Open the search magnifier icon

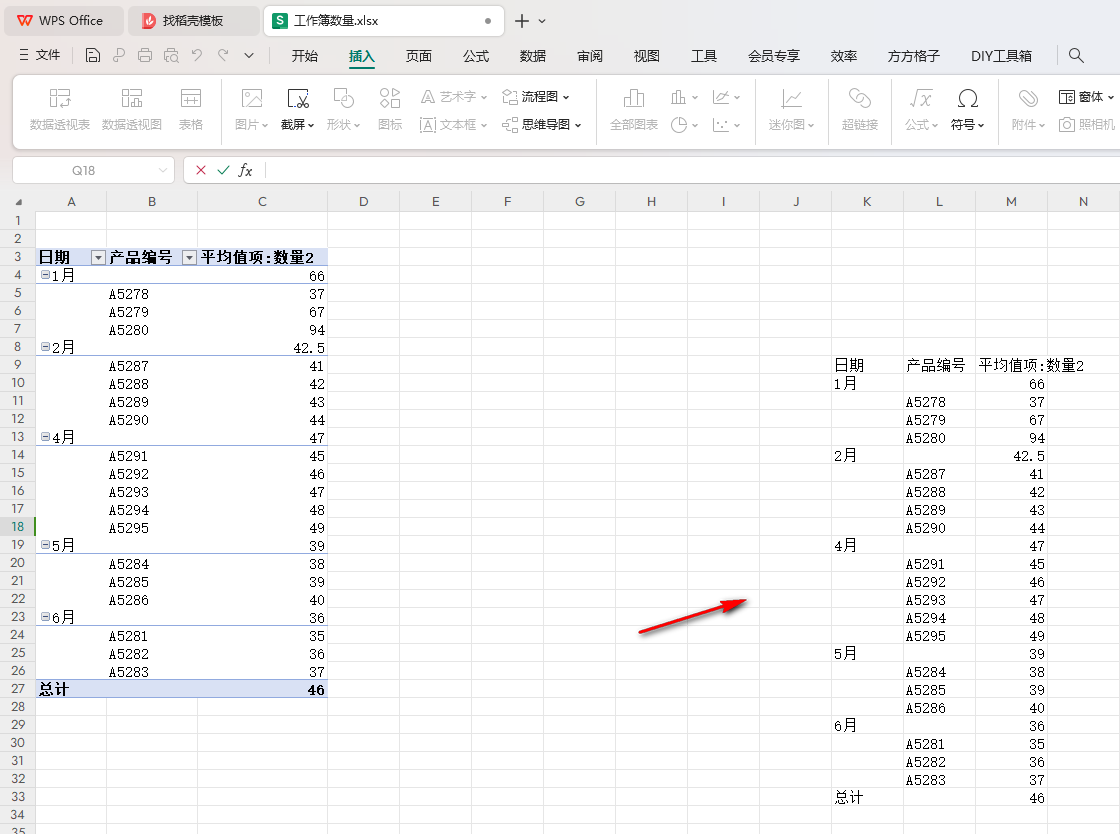pos(1076,55)
